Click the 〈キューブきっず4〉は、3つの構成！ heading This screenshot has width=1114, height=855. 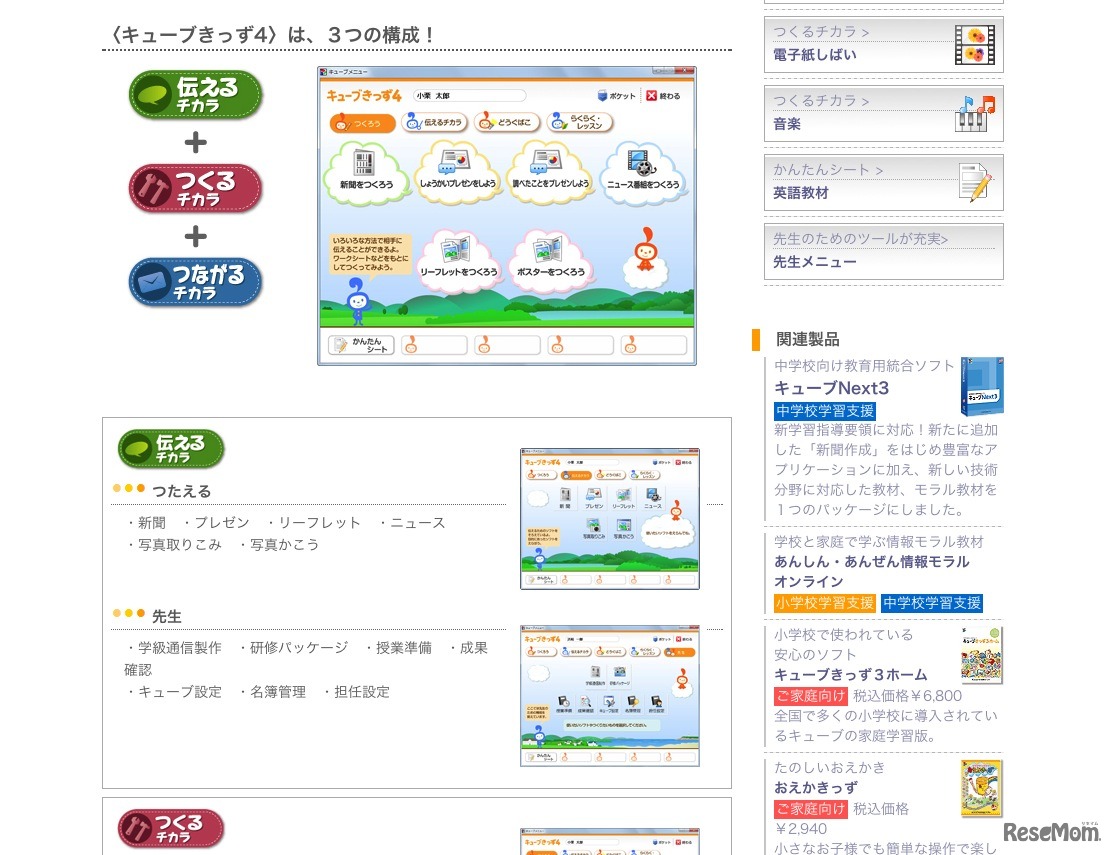(x=272, y=35)
